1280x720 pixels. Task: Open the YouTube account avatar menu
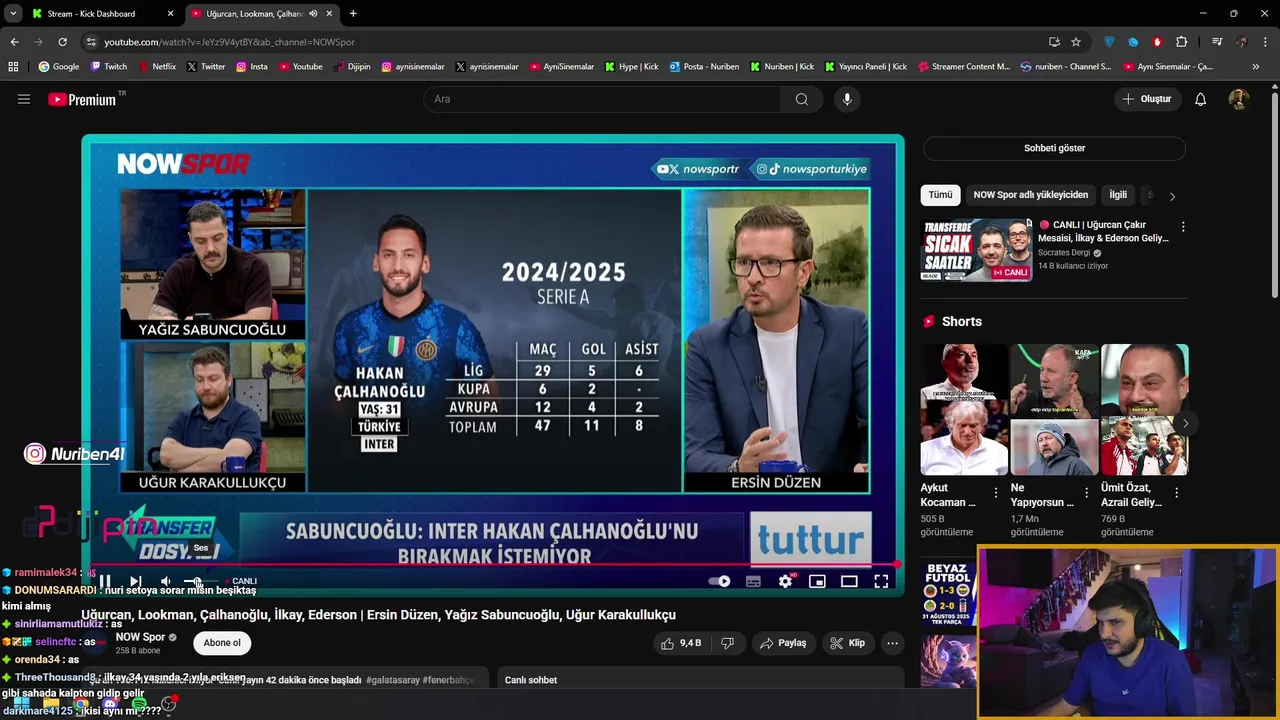(1239, 99)
